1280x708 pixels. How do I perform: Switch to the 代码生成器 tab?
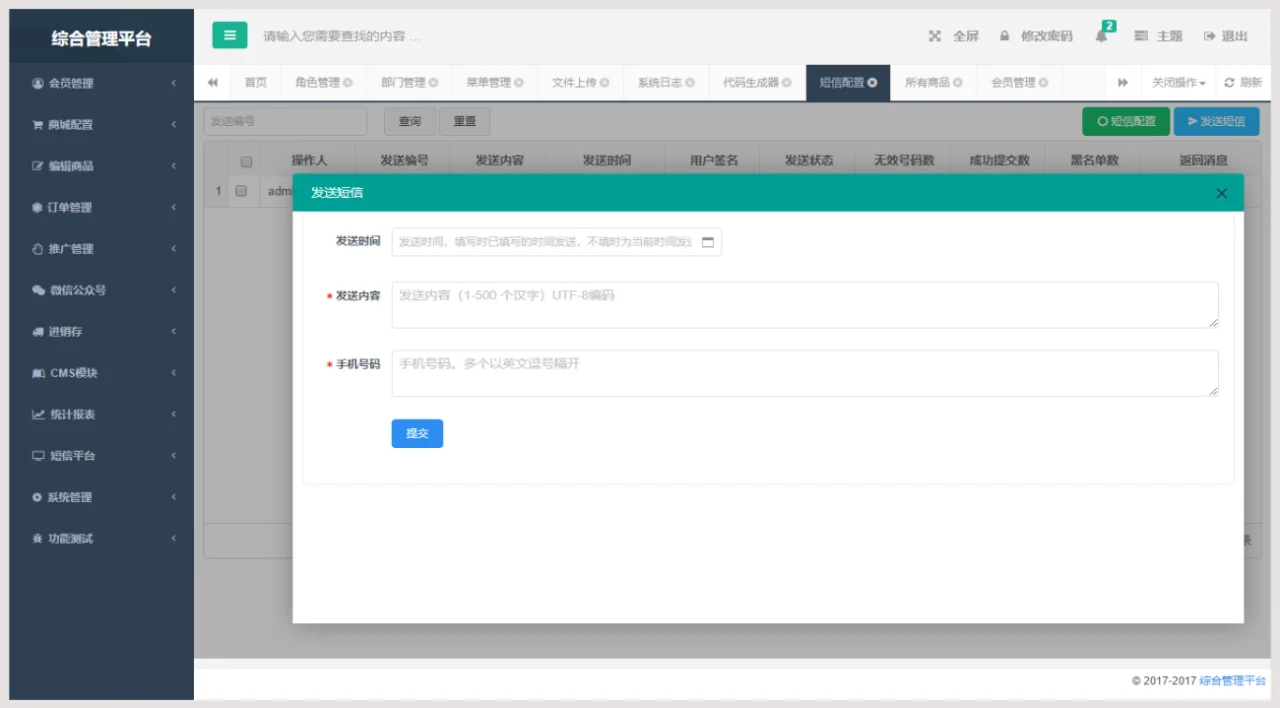[754, 82]
